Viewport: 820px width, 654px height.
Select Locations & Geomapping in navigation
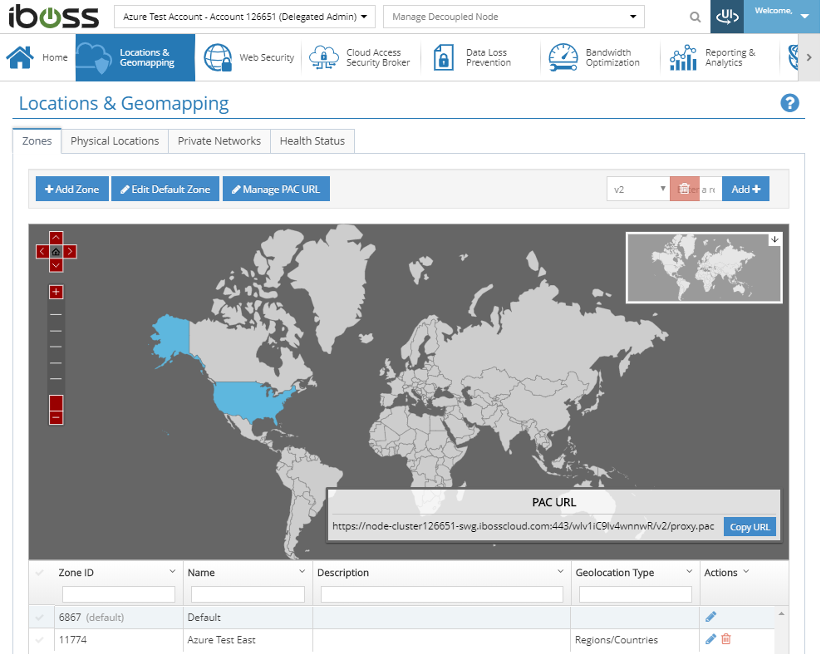click(135, 58)
